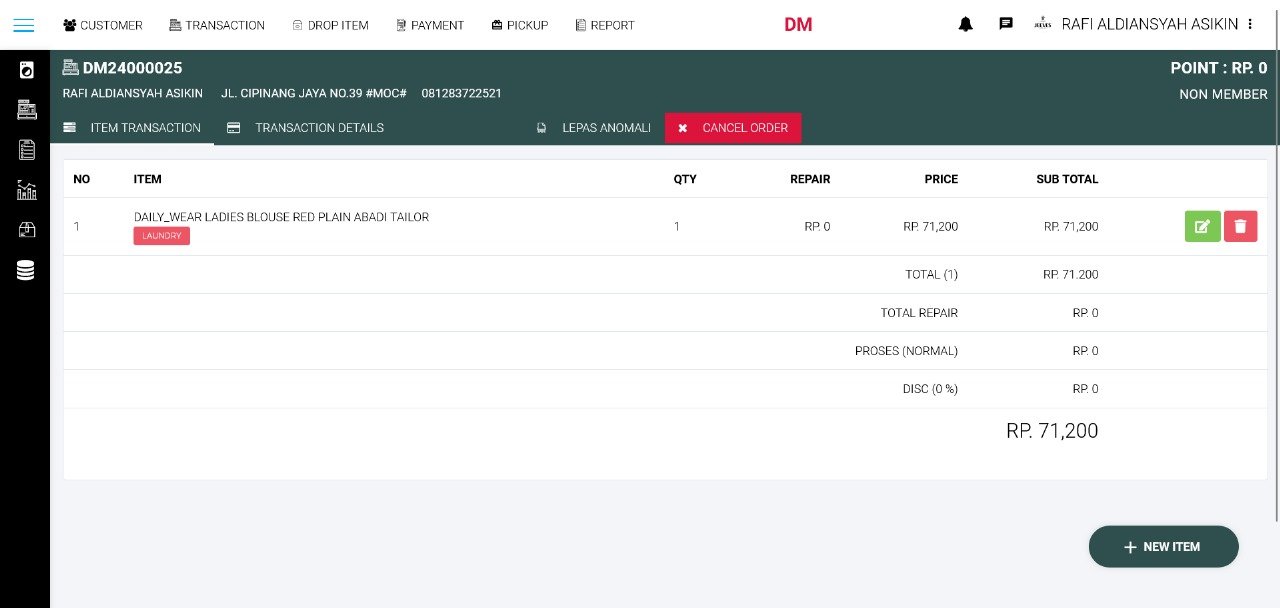Open the Customer menu
This screenshot has height=608, width=1280.
[102, 25]
